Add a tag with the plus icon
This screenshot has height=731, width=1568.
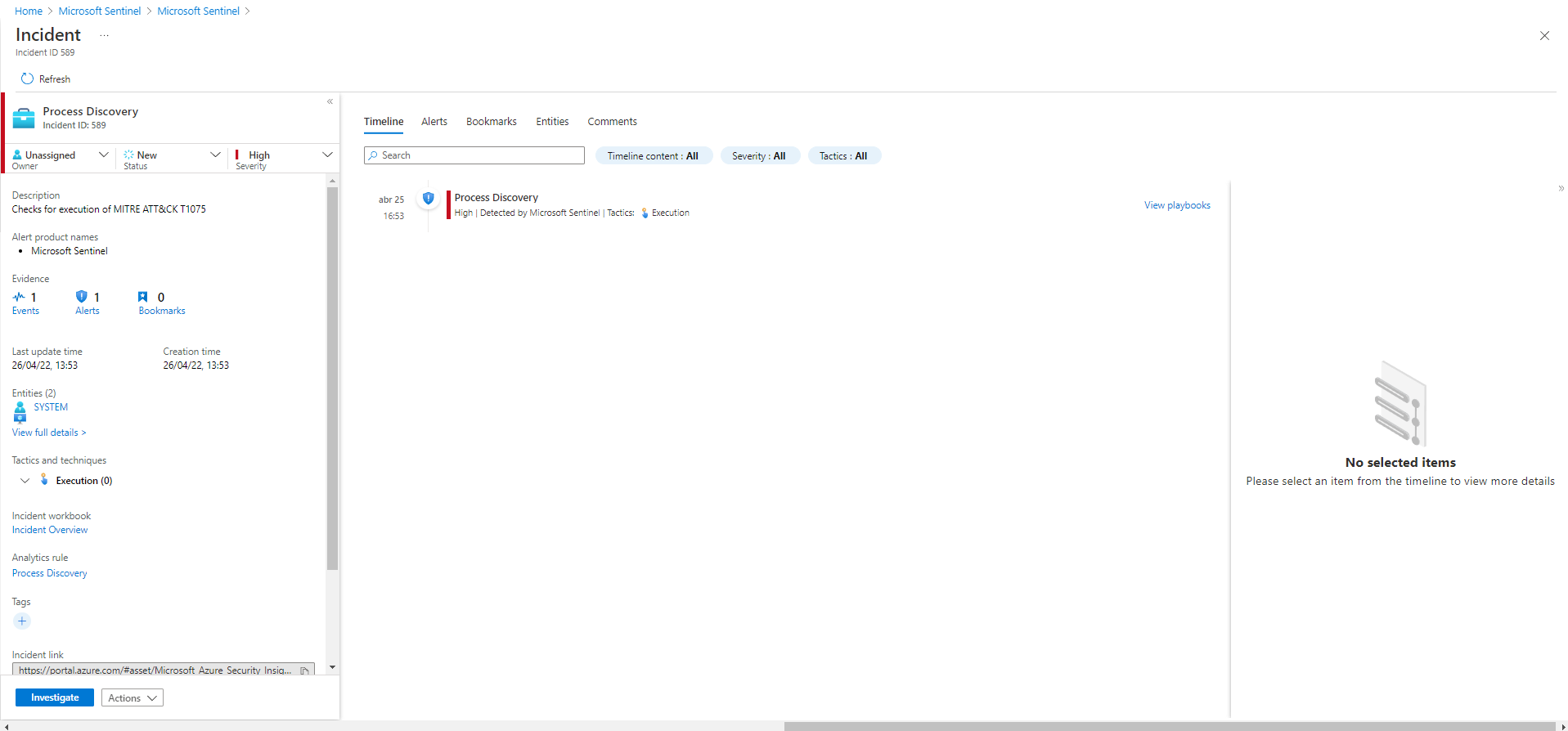coord(22,621)
